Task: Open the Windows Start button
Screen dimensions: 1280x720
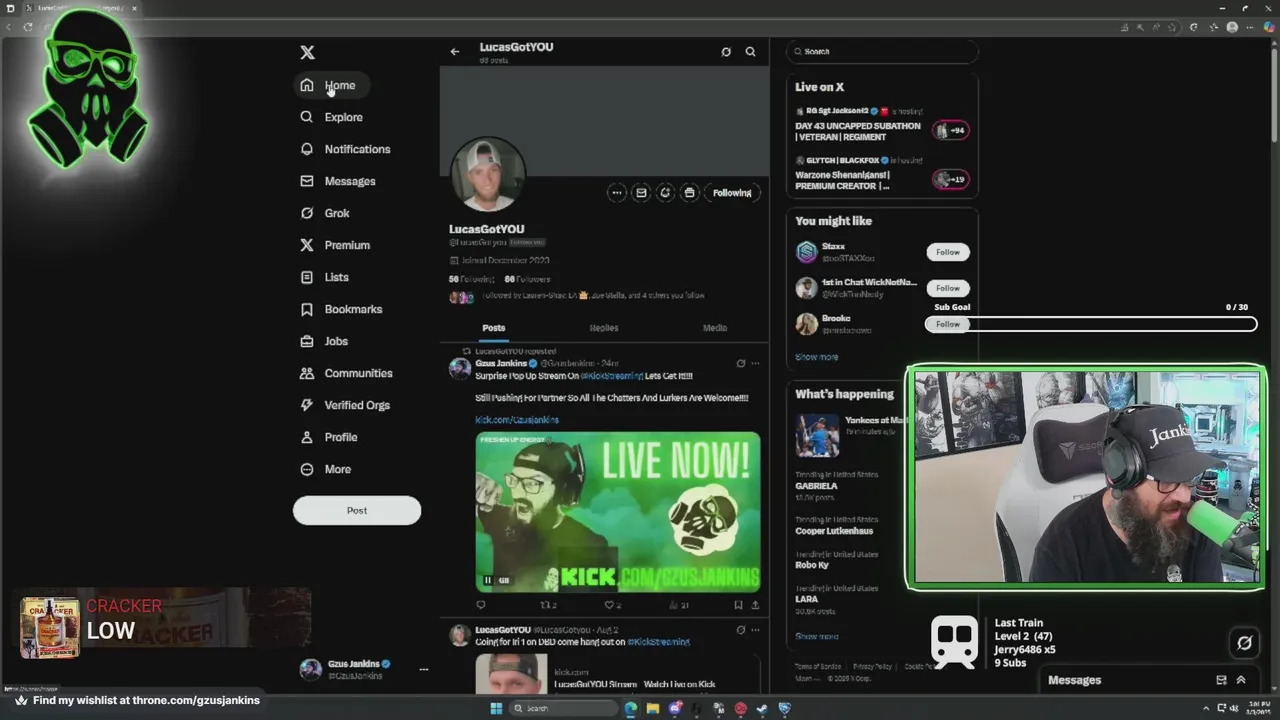Action: 495,709
